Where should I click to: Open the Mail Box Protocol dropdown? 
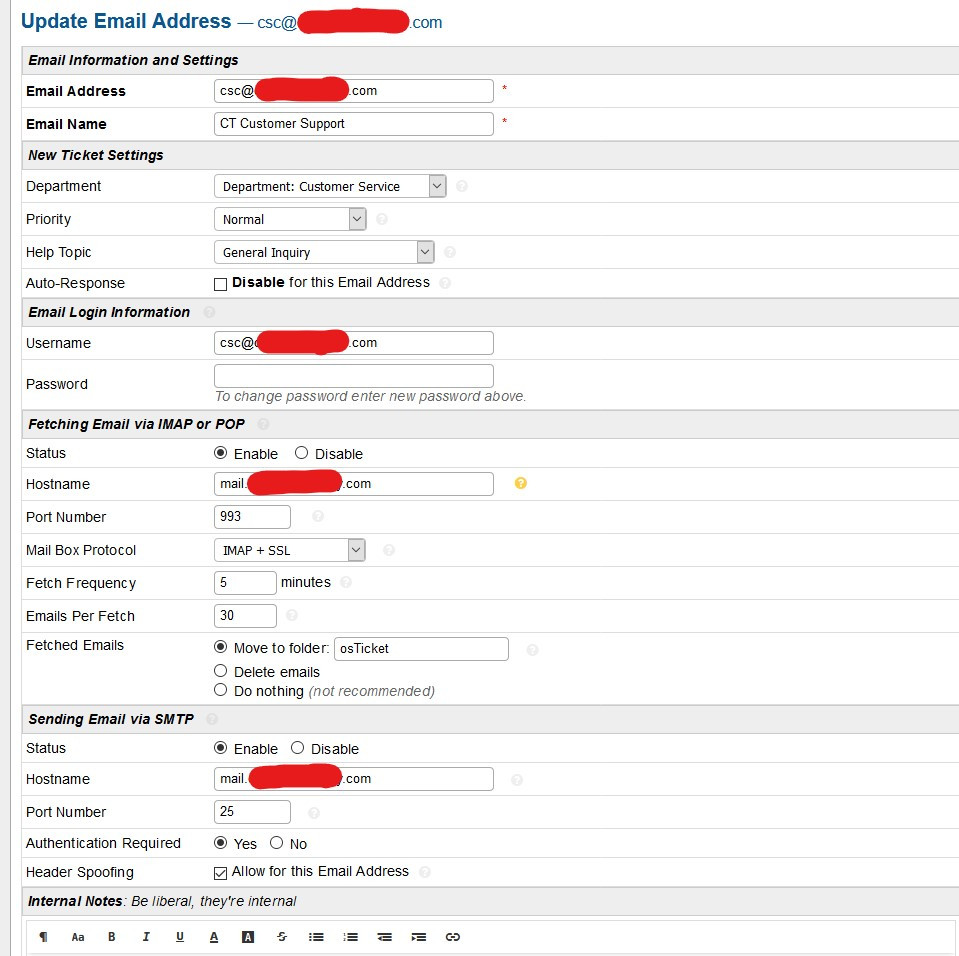[290, 550]
